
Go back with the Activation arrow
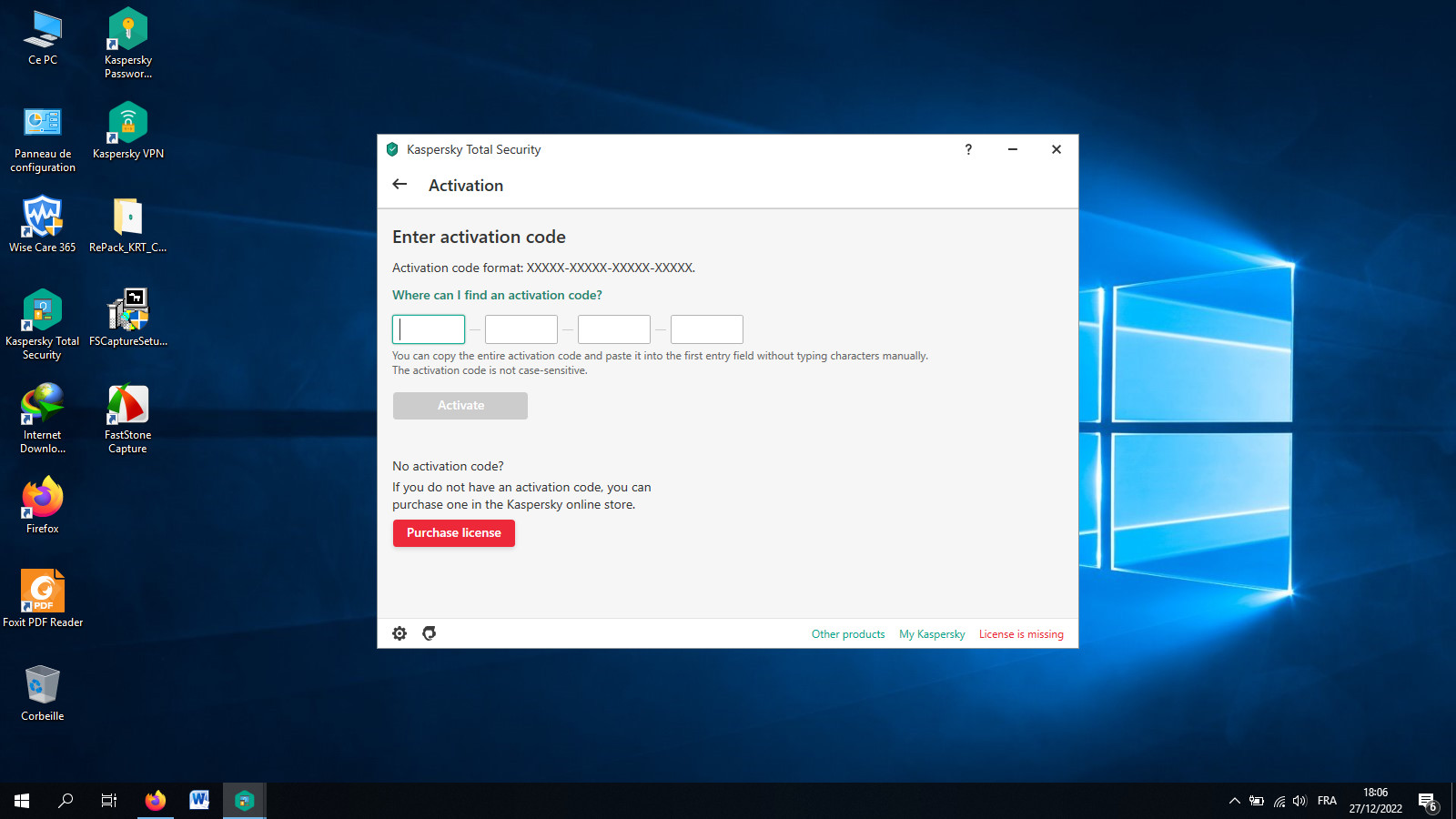[x=399, y=184]
